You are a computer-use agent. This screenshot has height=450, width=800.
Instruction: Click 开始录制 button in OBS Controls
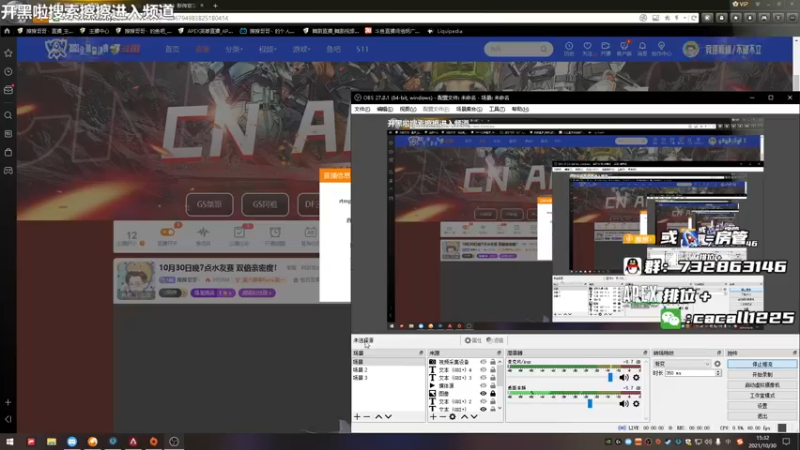point(762,374)
